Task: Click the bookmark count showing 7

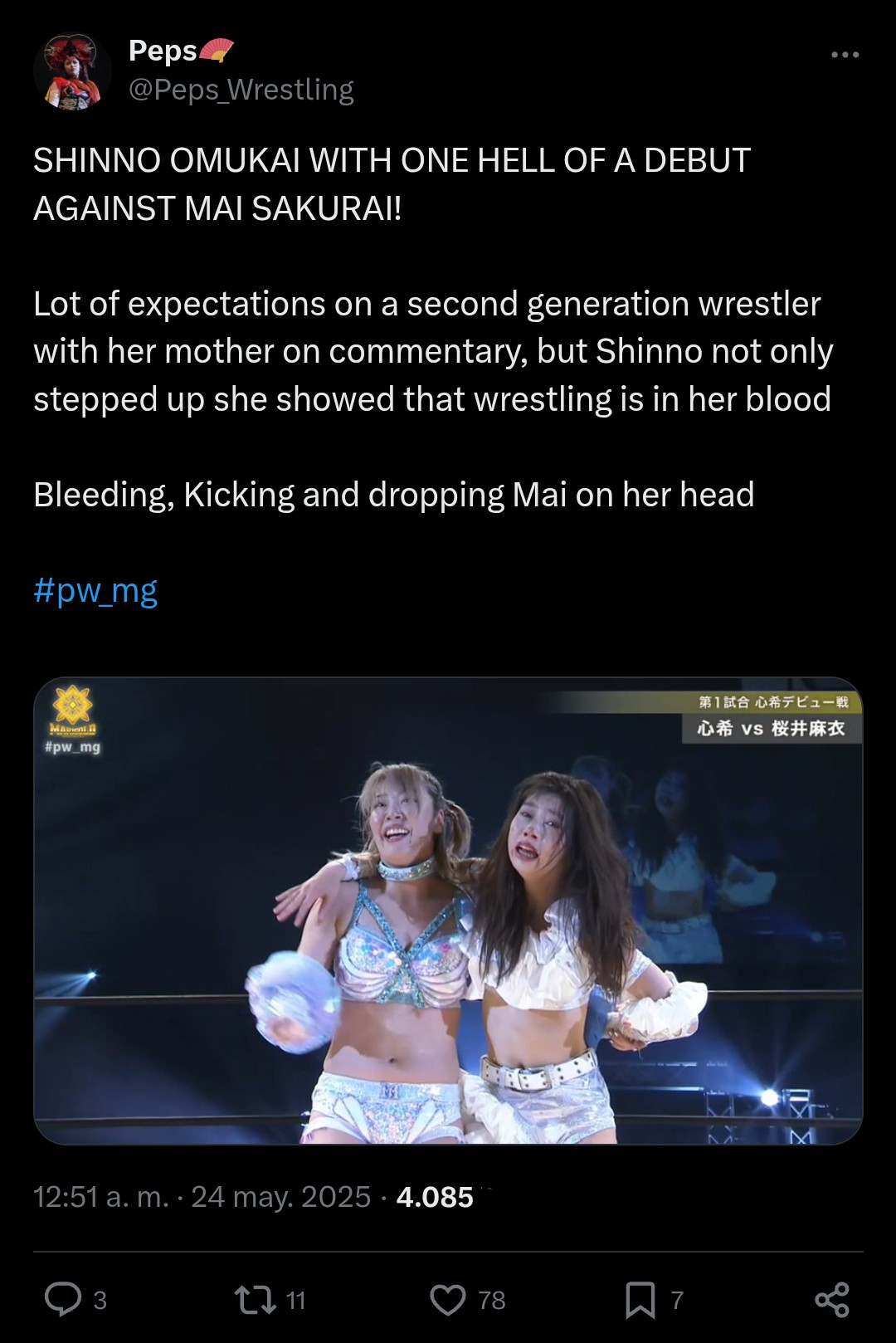Action: pos(677,1300)
